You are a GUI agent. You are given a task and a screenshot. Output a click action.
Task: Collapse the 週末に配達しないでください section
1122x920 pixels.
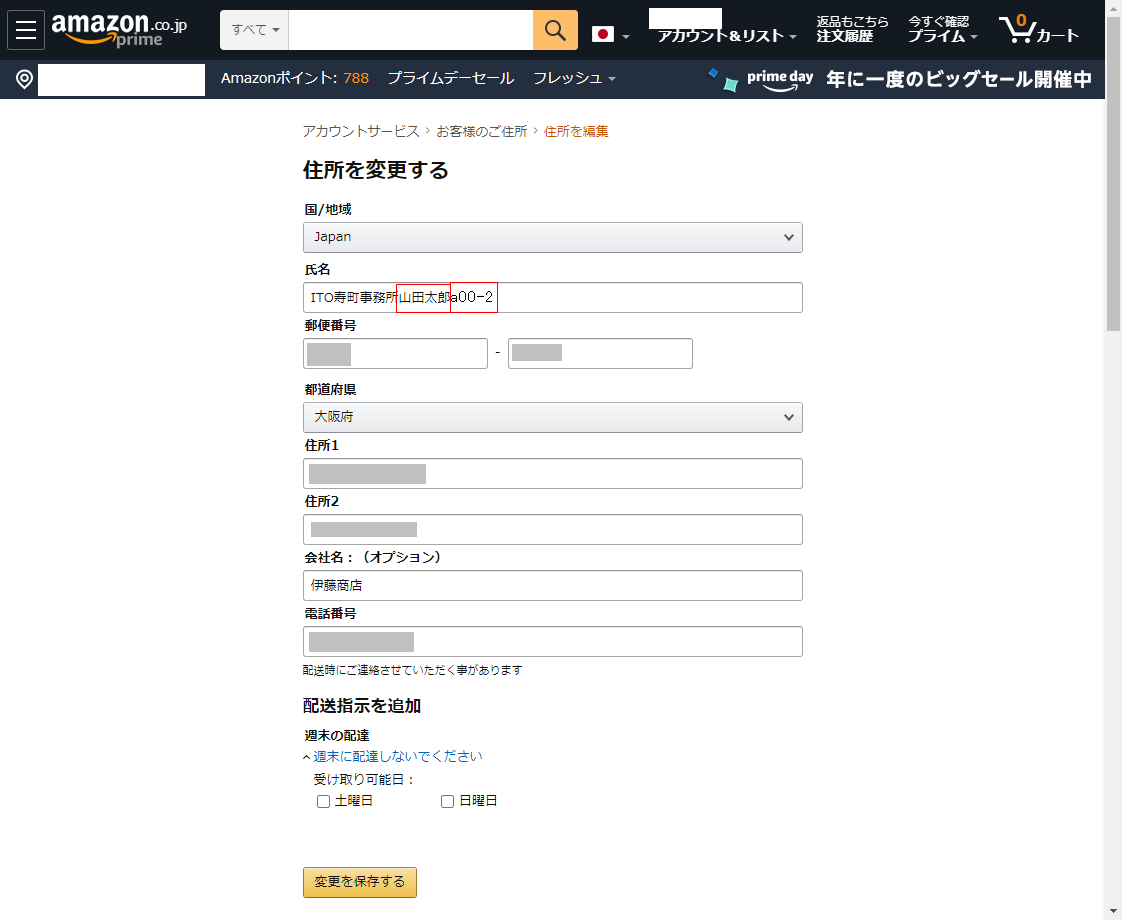[x=397, y=756]
